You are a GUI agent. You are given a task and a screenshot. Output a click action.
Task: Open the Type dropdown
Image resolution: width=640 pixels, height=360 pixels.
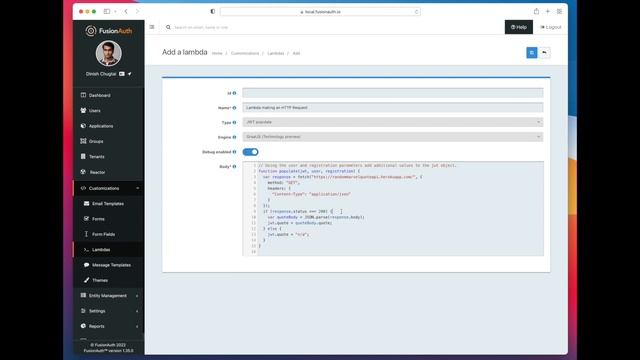pos(393,122)
